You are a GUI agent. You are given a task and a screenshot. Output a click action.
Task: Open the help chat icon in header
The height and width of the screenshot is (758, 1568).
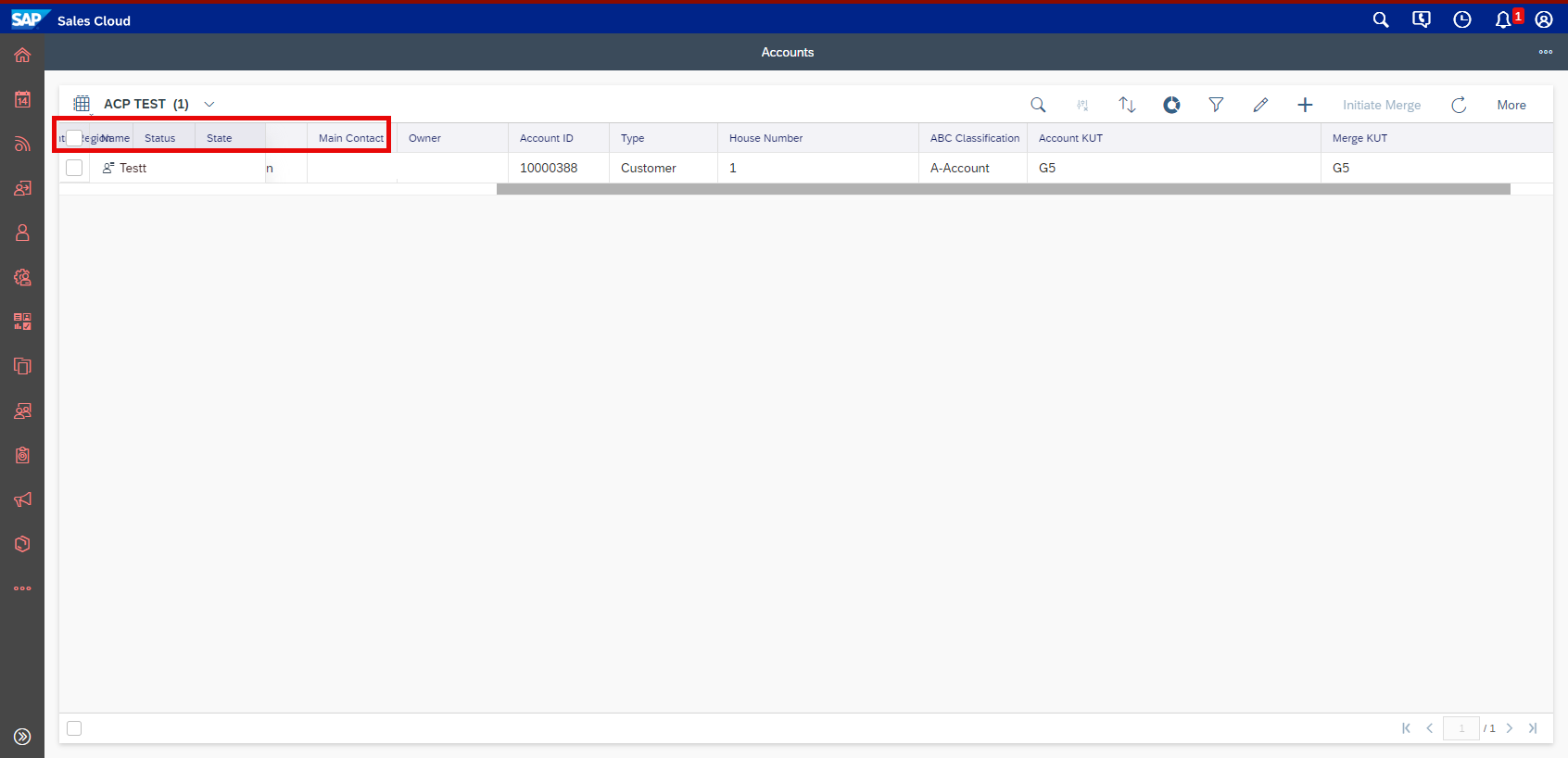coord(1422,19)
